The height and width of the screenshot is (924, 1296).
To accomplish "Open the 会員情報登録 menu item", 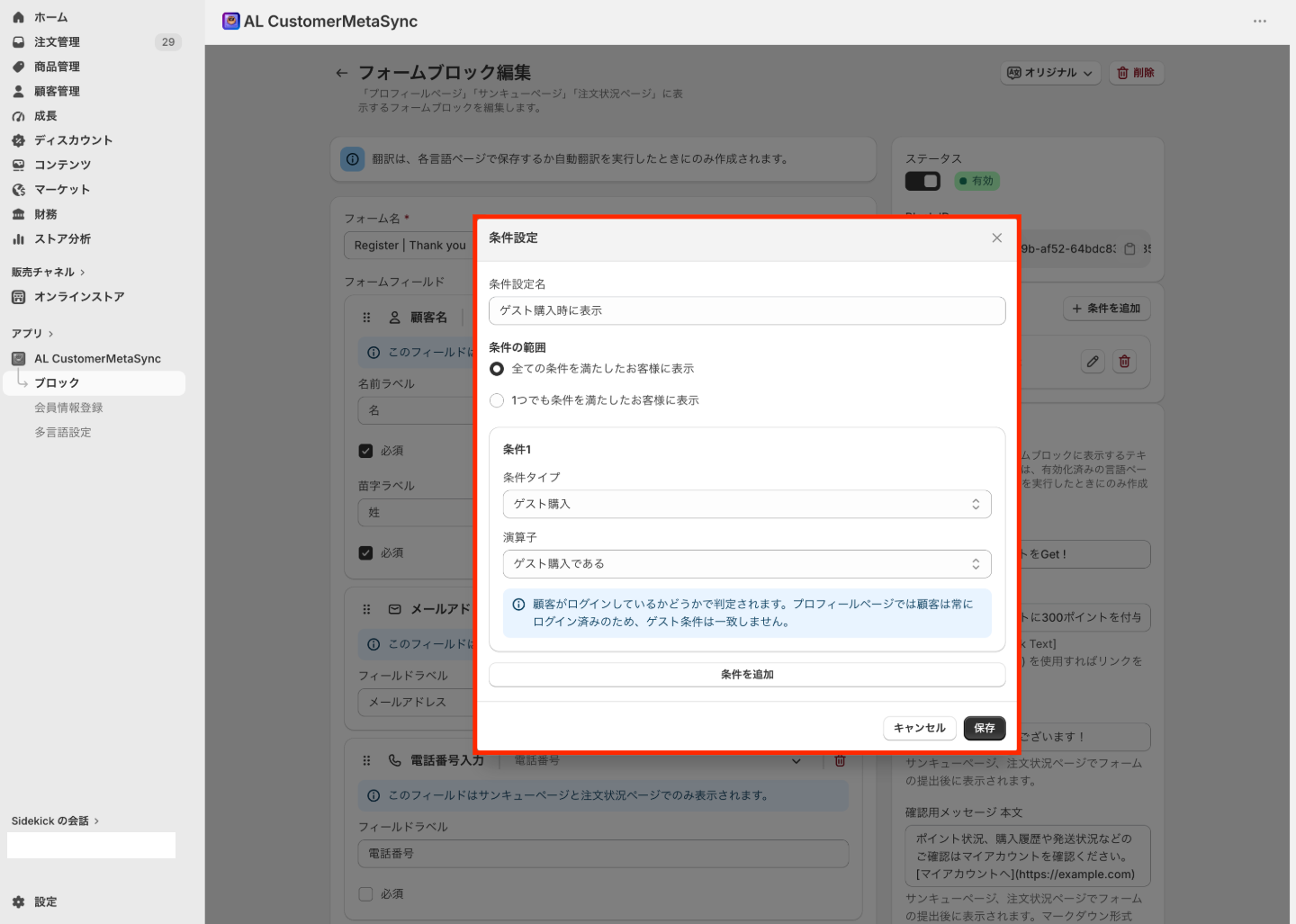I will (x=68, y=408).
